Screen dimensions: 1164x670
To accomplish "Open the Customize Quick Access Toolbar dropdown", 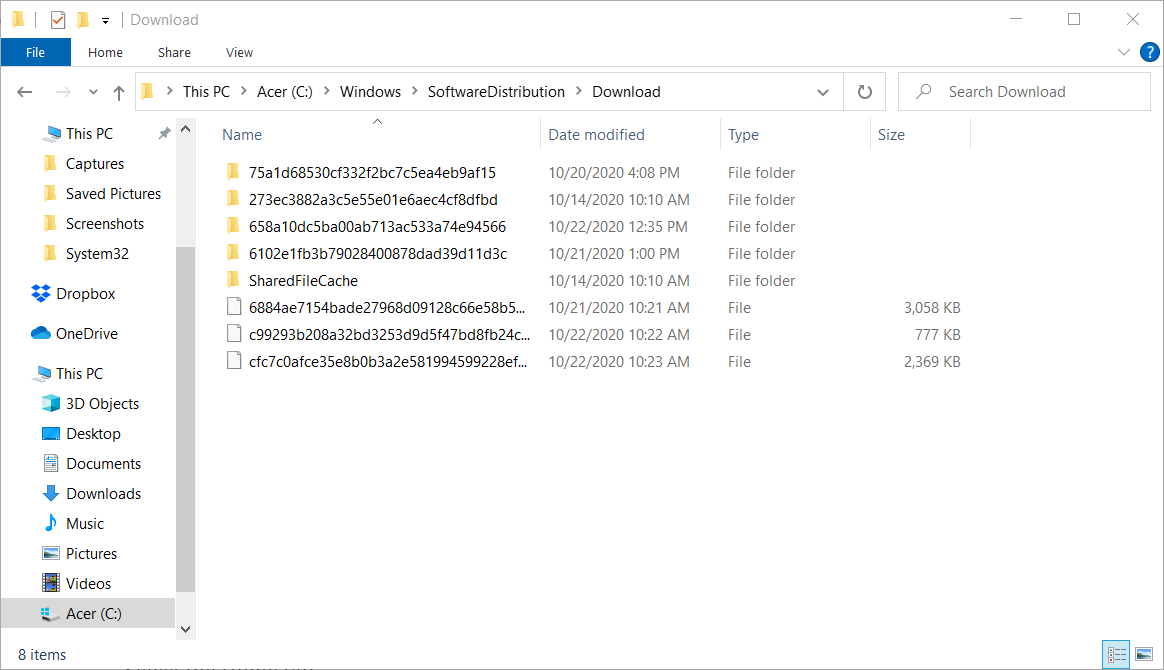I will tap(105, 19).
